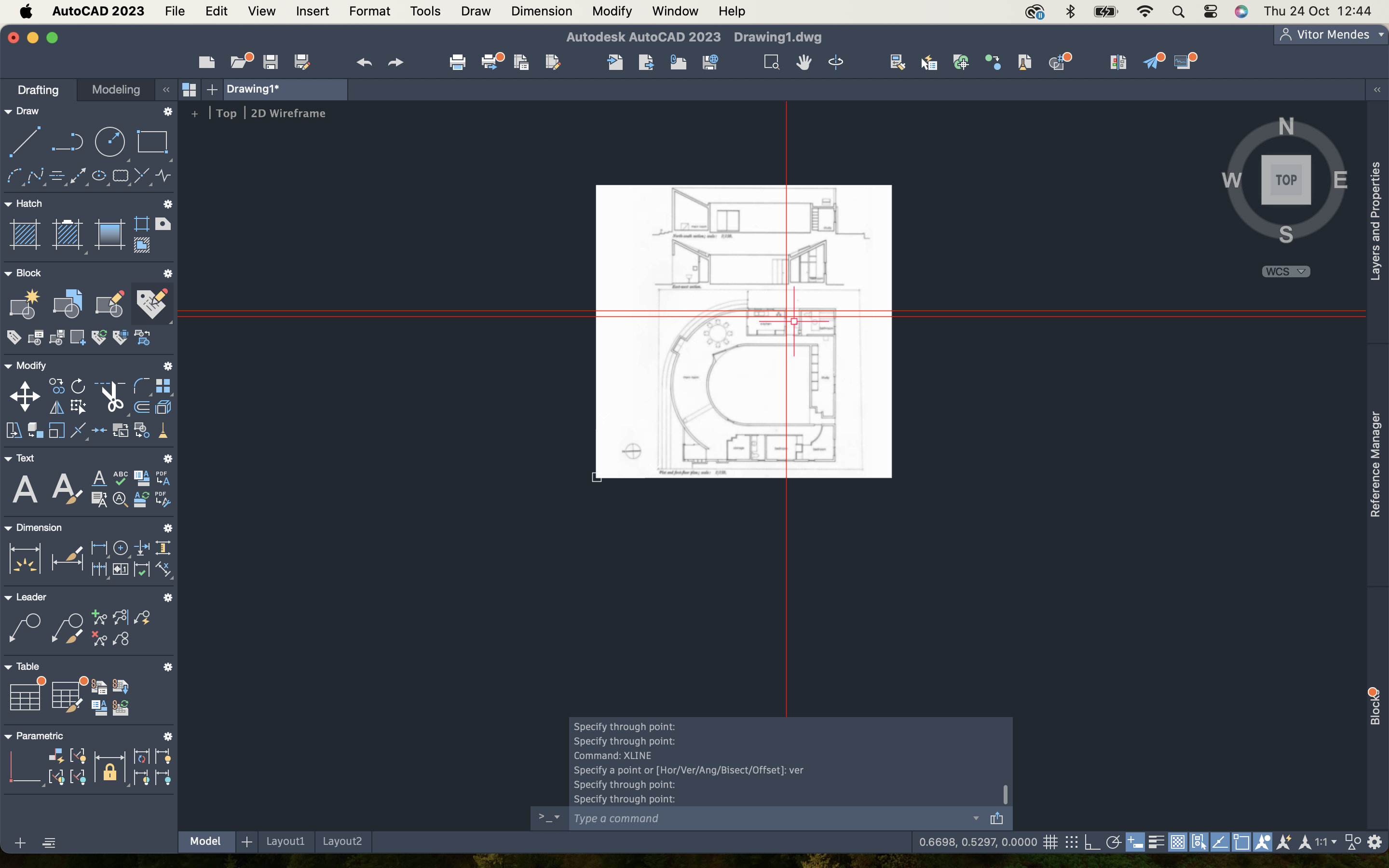Toggle selection cycling in status bar

coord(1198,842)
